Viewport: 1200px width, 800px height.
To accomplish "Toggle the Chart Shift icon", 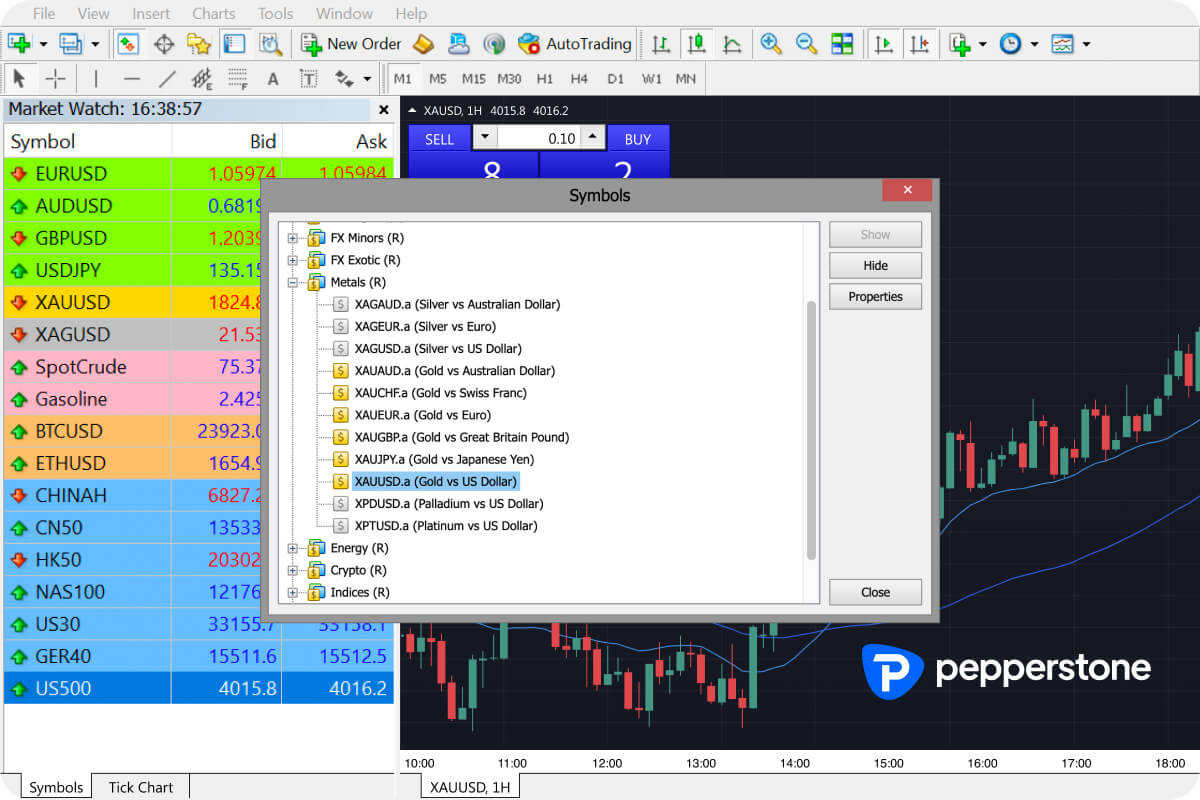I will pos(920,44).
